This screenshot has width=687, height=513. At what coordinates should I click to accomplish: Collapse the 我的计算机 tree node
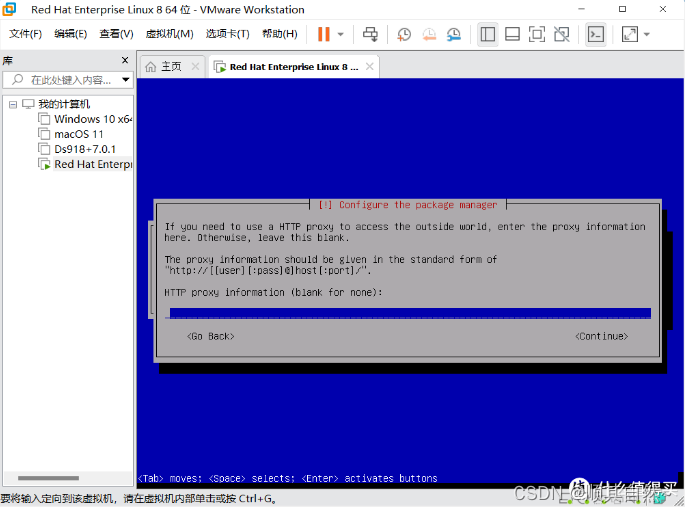coord(13,104)
